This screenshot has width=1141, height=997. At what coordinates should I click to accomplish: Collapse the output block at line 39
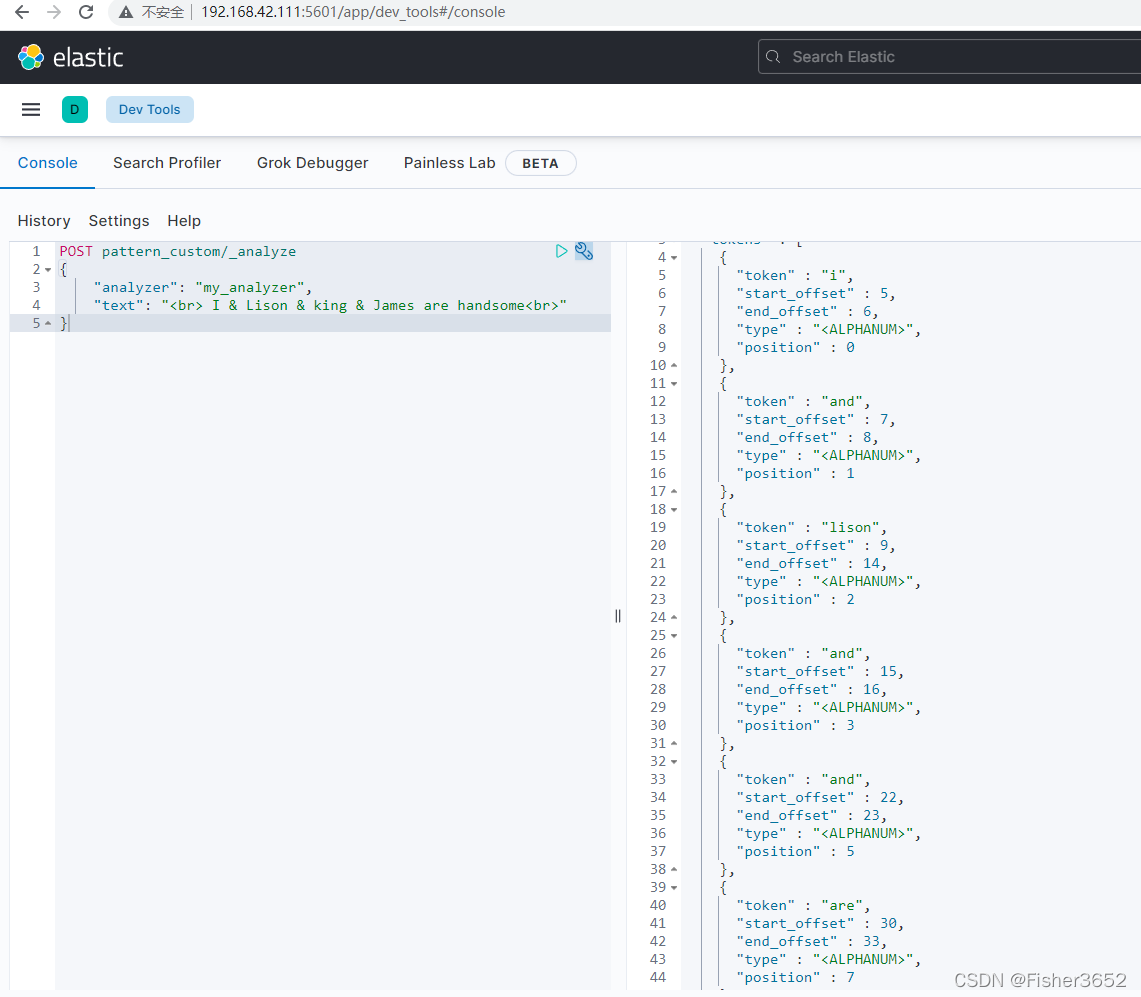pos(674,888)
